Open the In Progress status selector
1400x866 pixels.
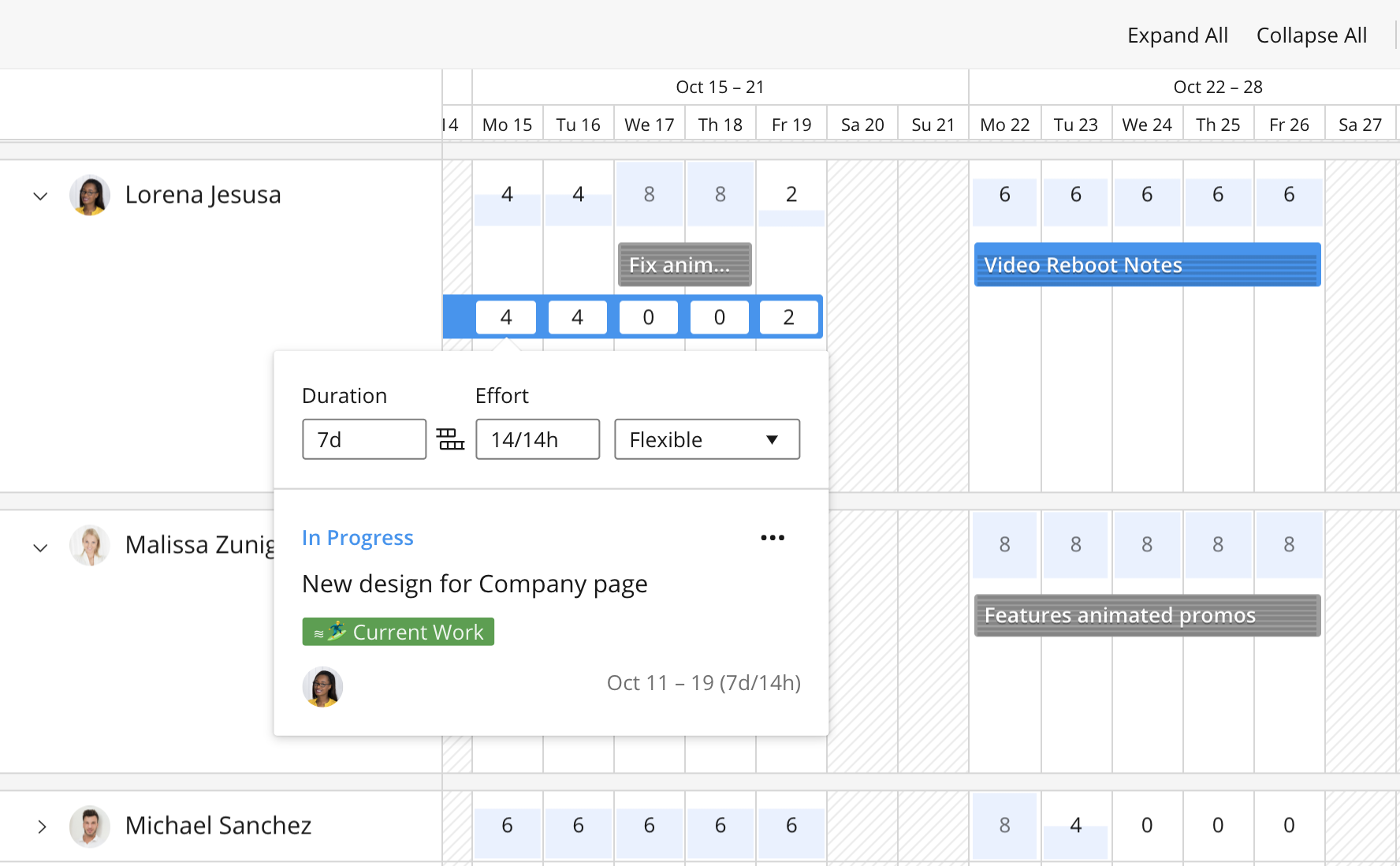357,537
